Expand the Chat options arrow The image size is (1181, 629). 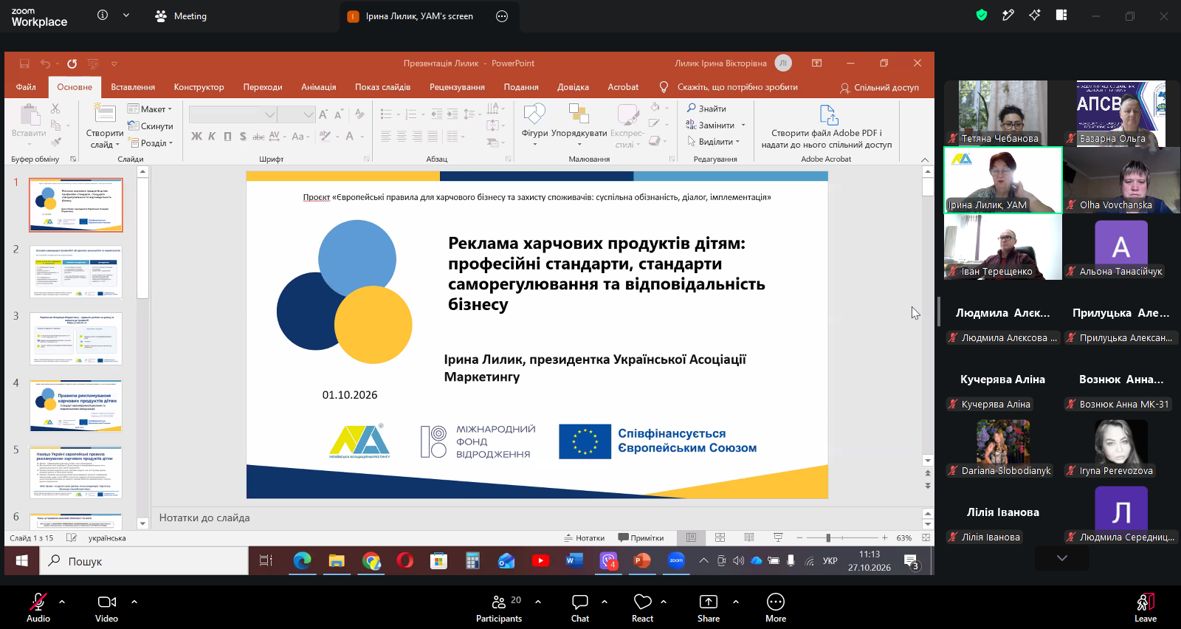pyautogui.click(x=604, y=602)
